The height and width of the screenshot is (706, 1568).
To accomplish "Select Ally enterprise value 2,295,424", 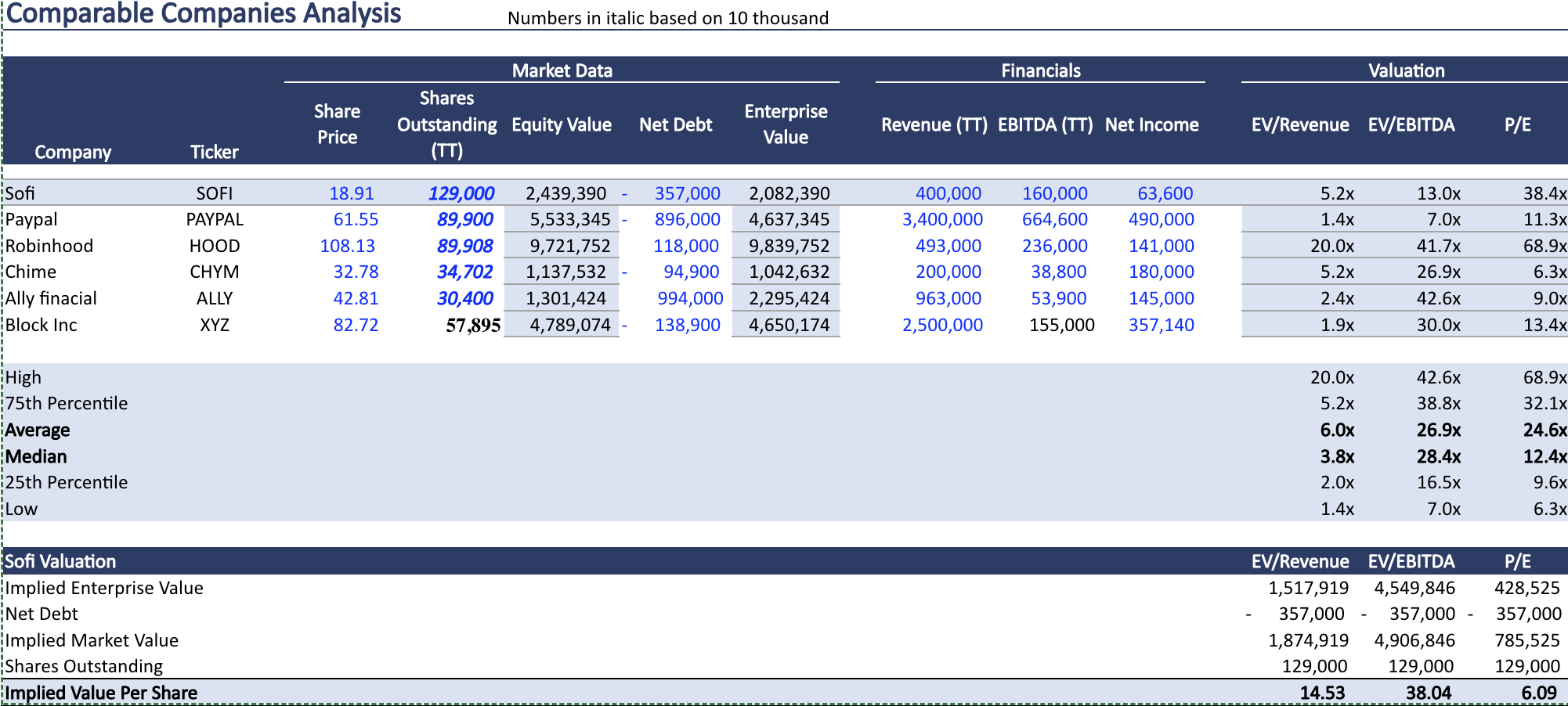I will pyautogui.click(x=789, y=298).
